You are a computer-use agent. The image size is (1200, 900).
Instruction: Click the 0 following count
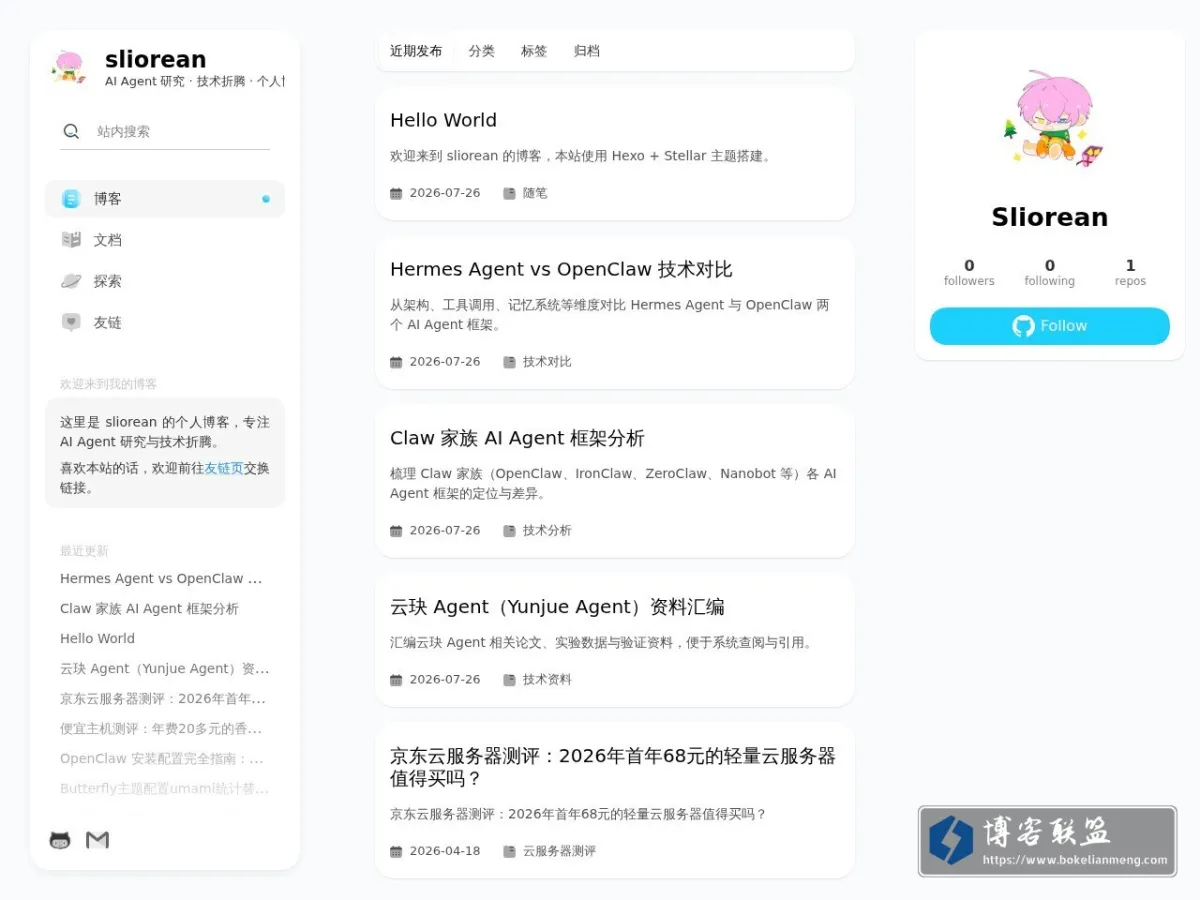[x=1050, y=272]
